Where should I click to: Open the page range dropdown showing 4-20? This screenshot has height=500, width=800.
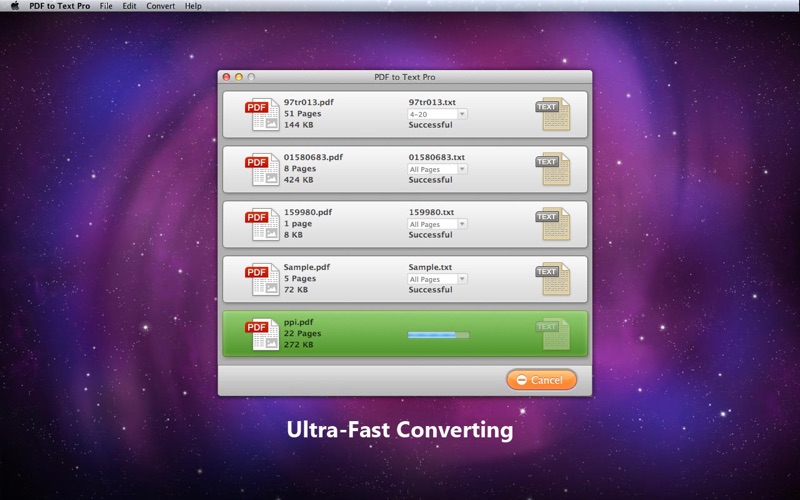click(x=437, y=114)
